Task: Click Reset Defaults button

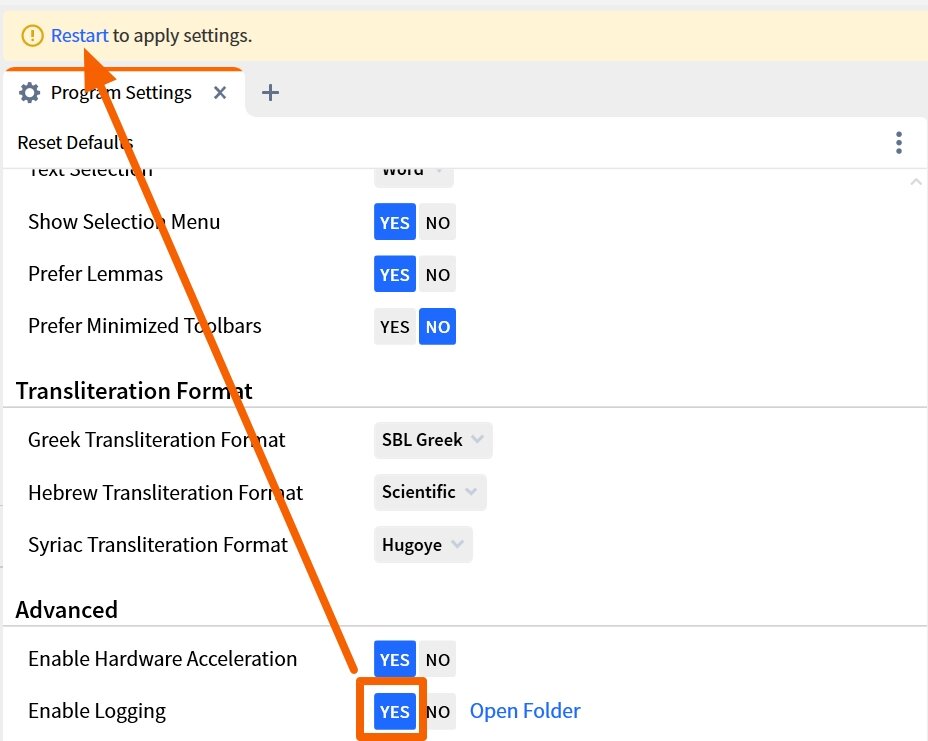Action: [x=75, y=143]
